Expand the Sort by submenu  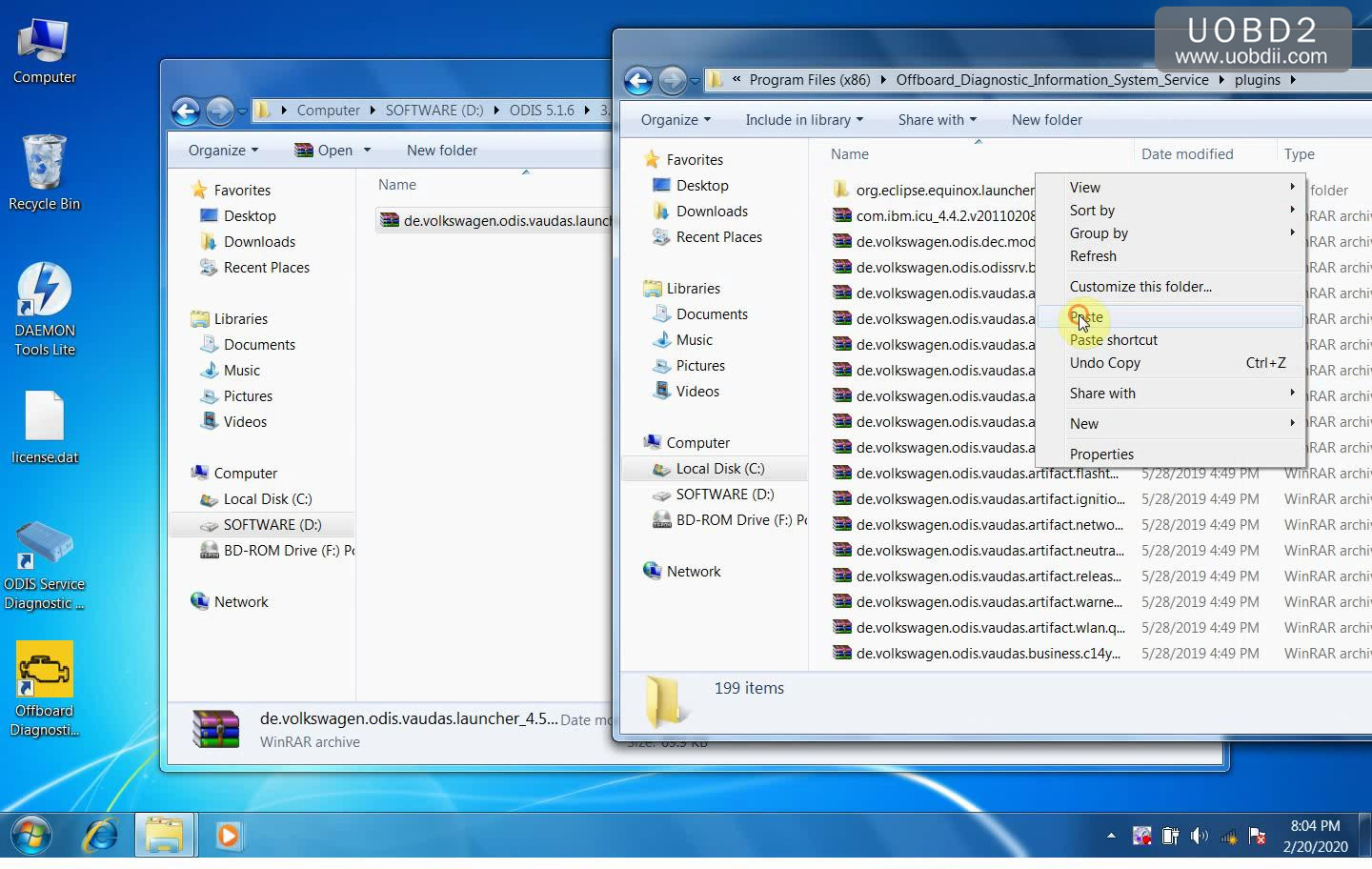click(x=1092, y=211)
